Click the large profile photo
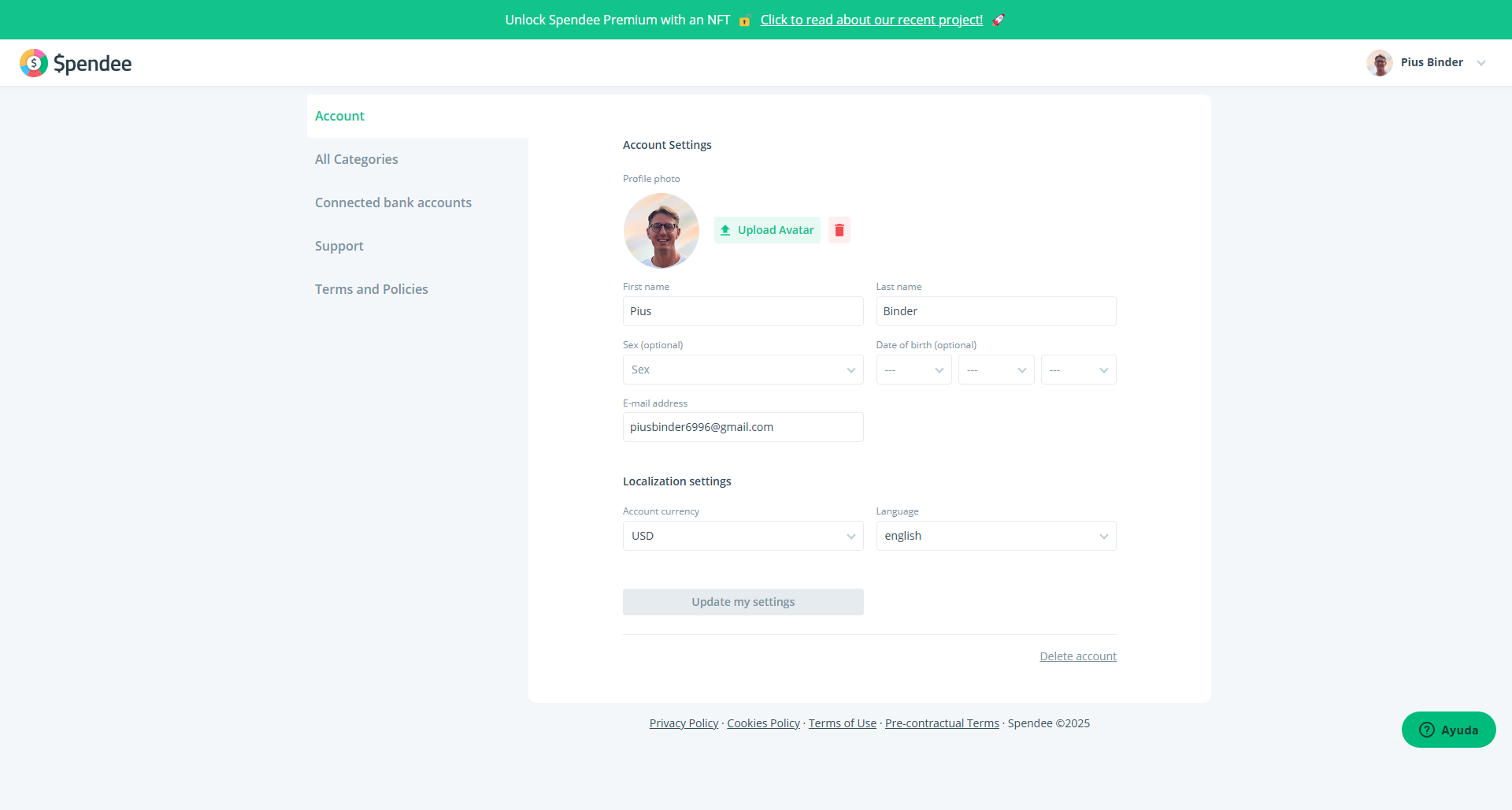Viewport: 1512px width, 810px height. (661, 231)
